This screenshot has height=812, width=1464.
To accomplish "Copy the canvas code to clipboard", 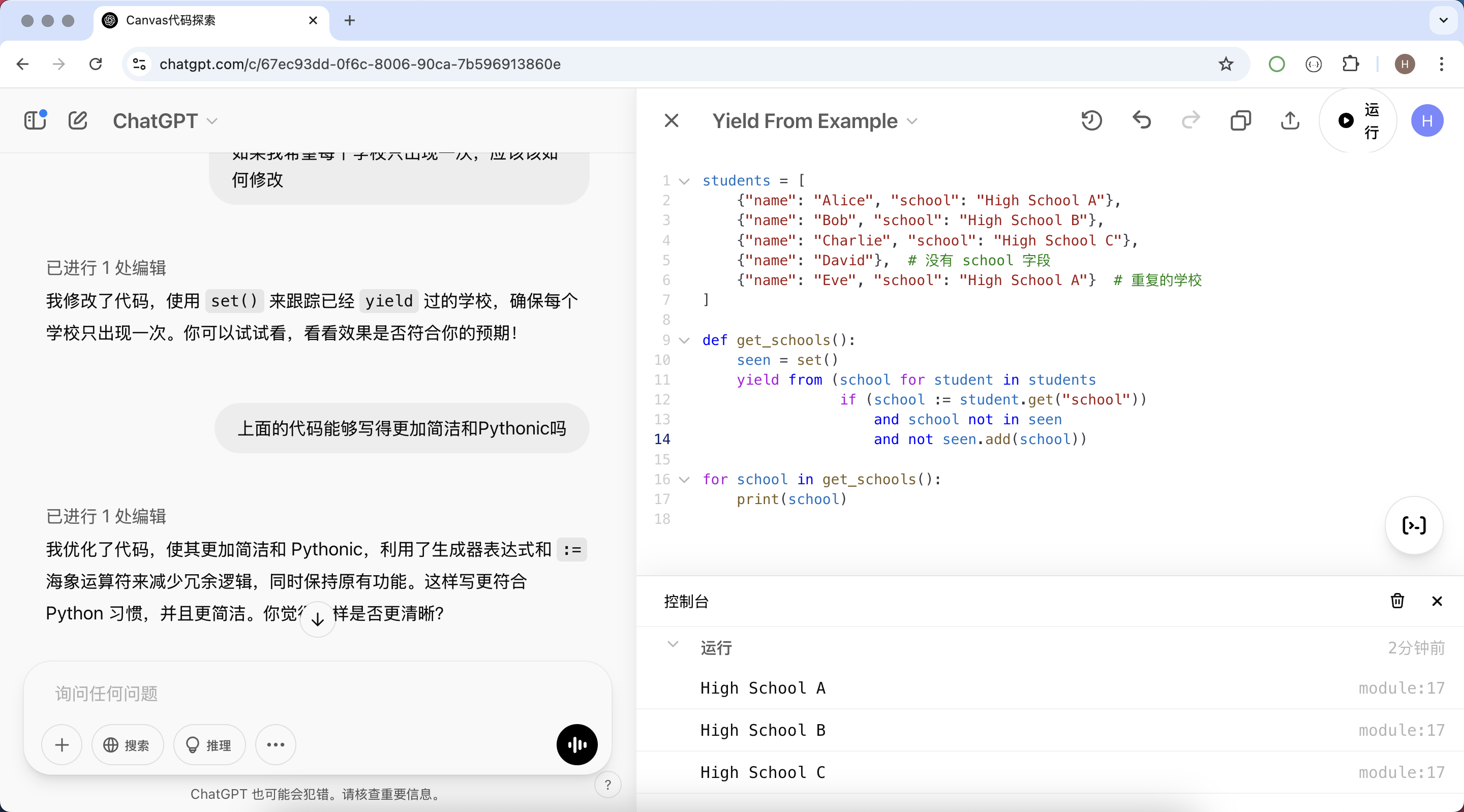I will point(1241,120).
